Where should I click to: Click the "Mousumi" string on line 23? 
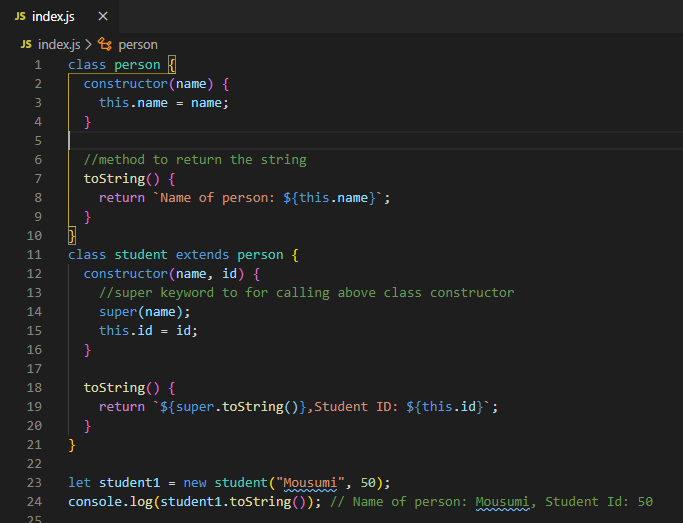click(x=310, y=483)
